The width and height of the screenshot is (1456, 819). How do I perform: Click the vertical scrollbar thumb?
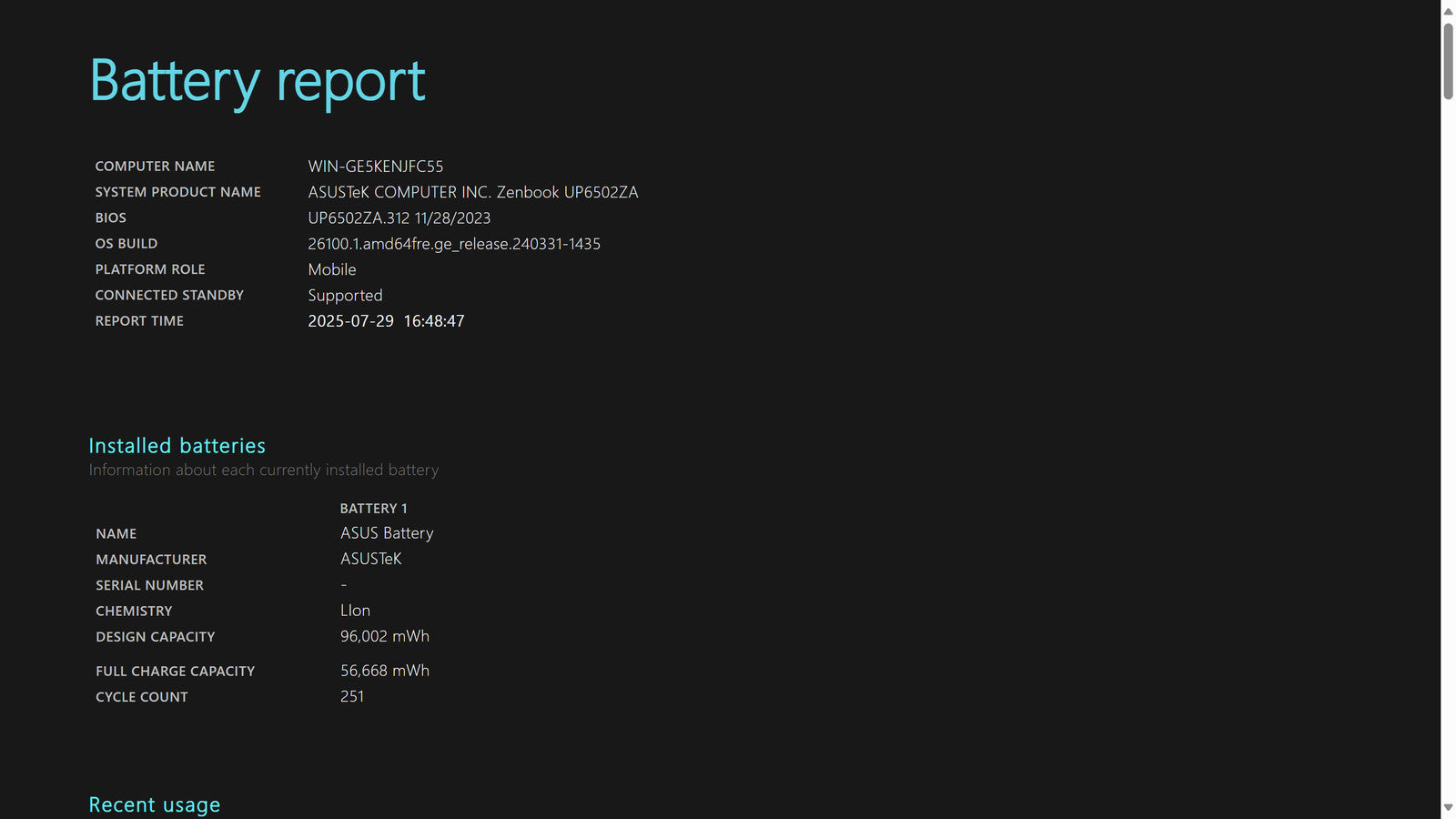point(1448,60)
